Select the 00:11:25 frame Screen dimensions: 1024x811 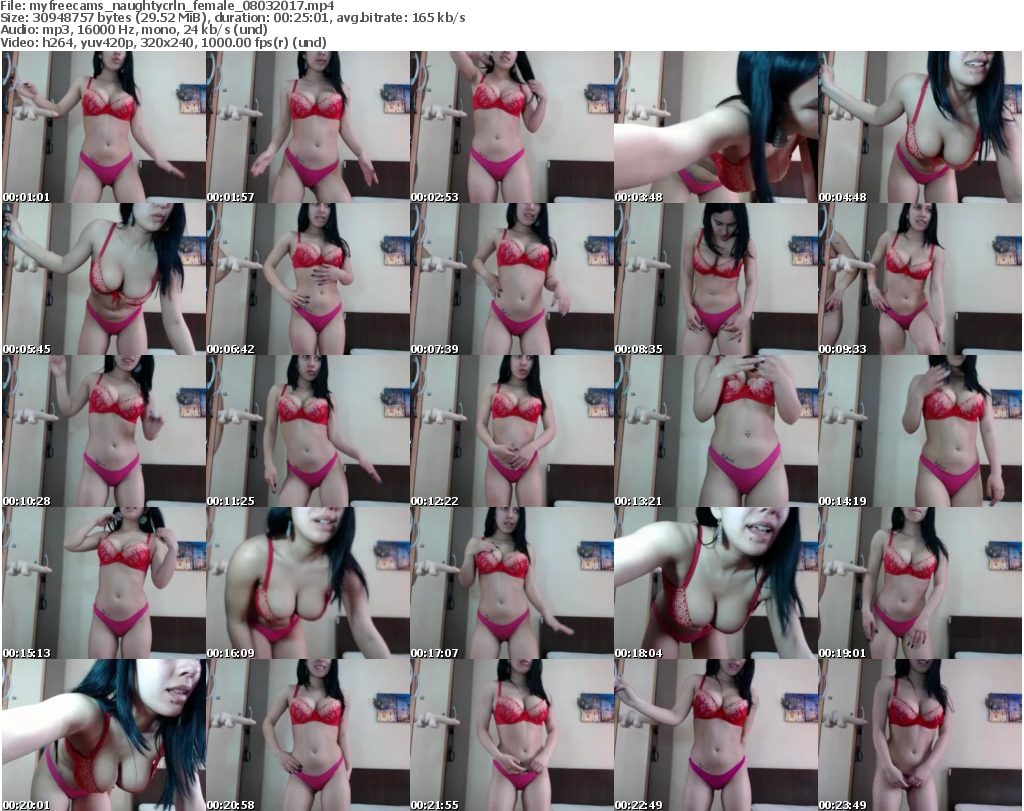[x=308, y=431]
